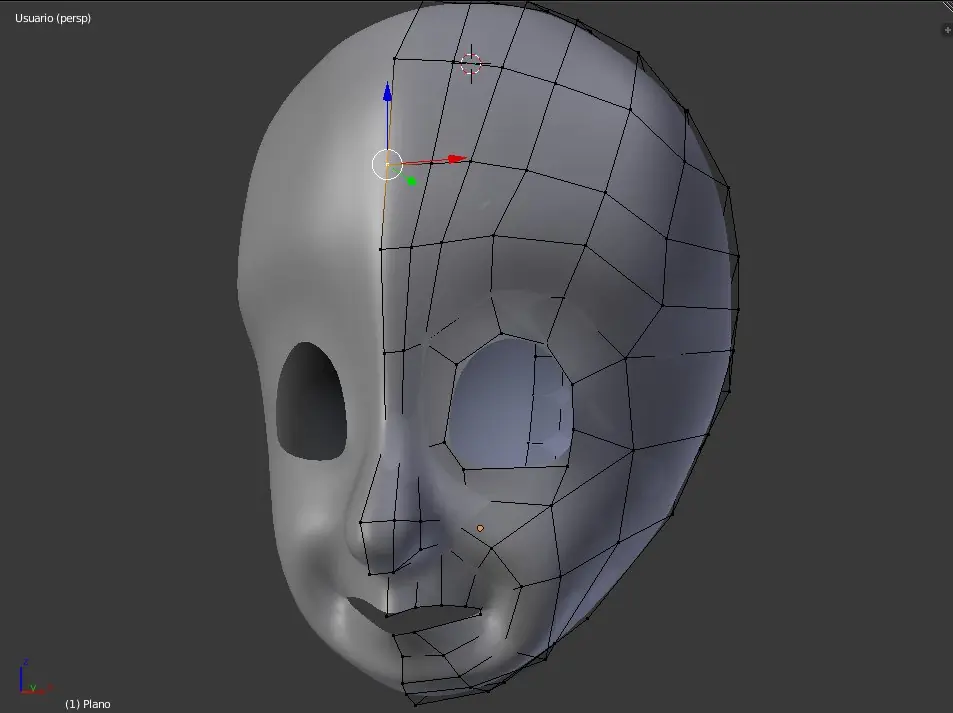Click the mesh vertex at top-left of wireframe
953x713 pixels.
click(394, 58)
